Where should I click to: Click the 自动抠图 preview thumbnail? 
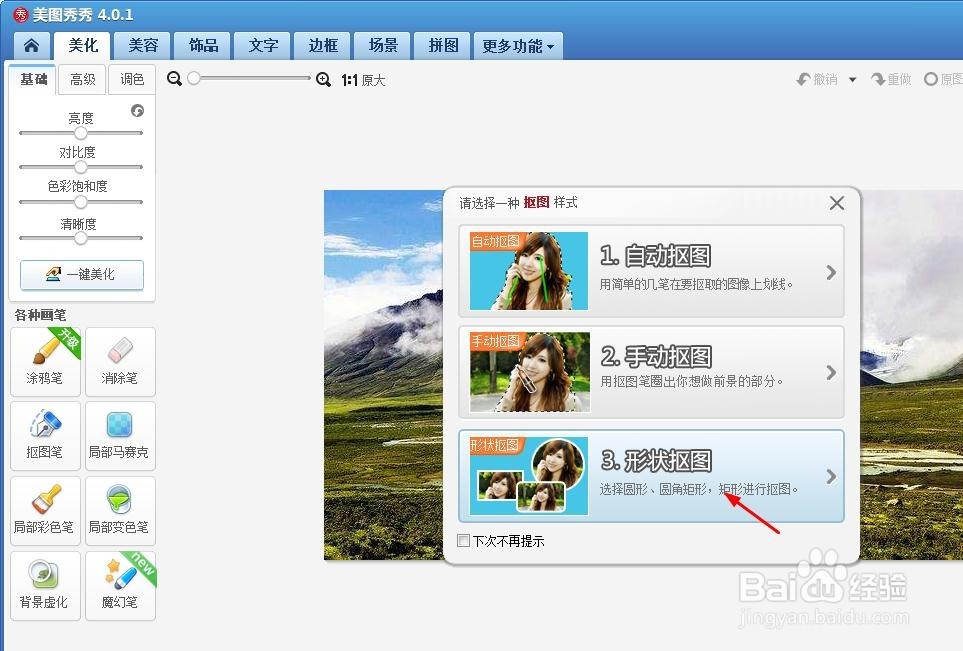click(x=529, y=271)
